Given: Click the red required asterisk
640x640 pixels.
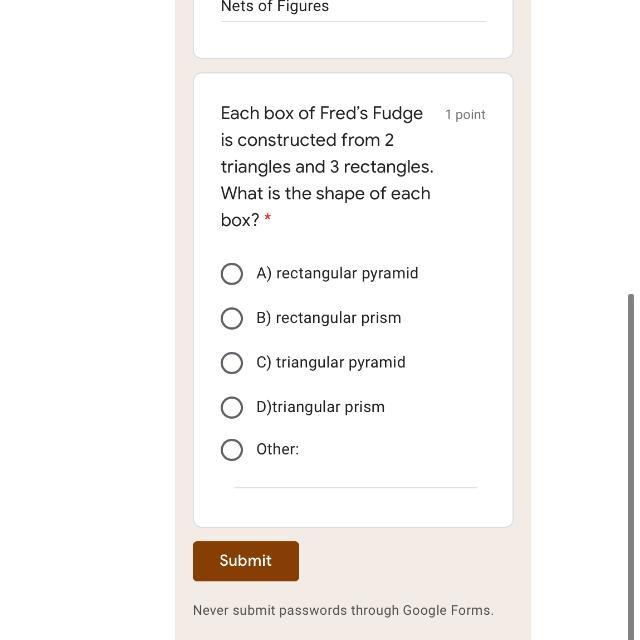Looking at the screenshot, I should [268, 220].
